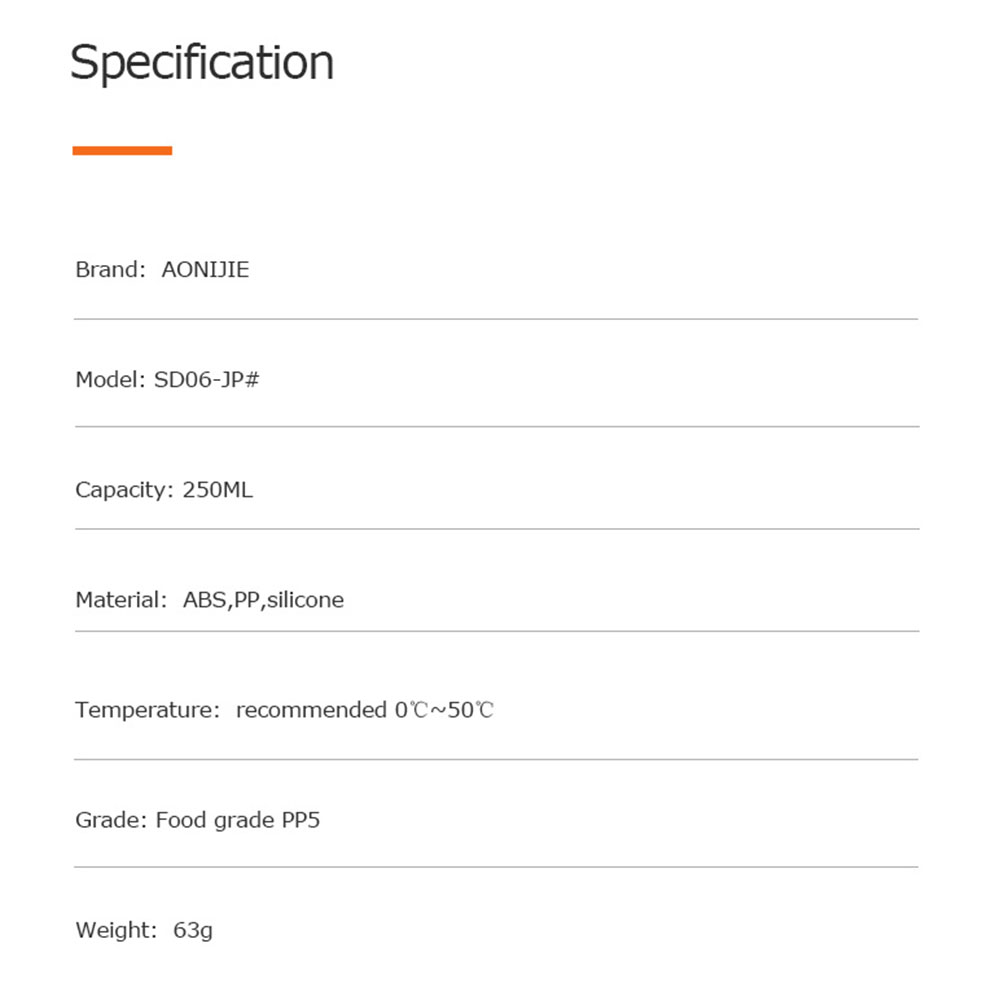Screen dimensions: 1000x1000
Task: Select the SD06-JP# model number
Action: click(207, 380)
